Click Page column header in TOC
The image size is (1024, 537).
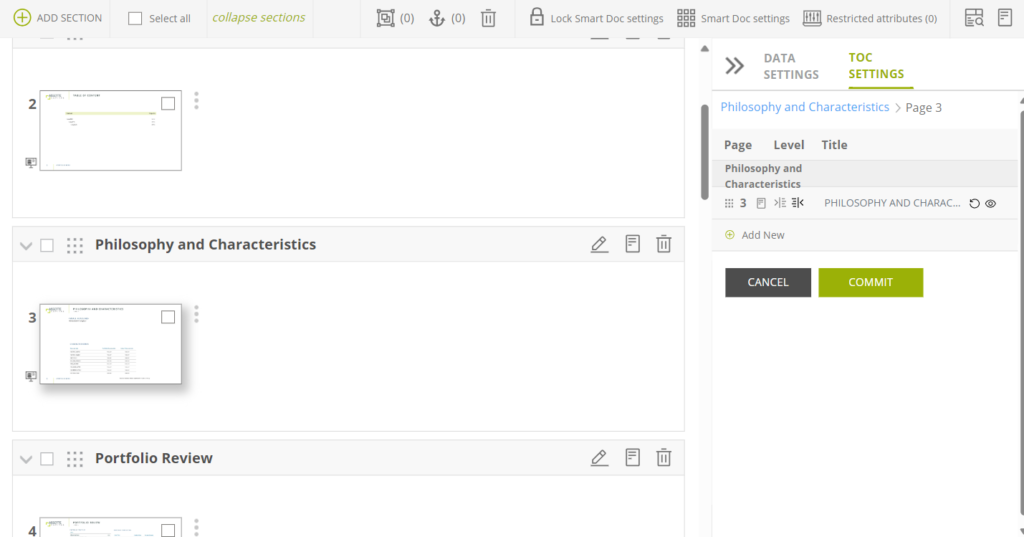click(x=738, y=145)
